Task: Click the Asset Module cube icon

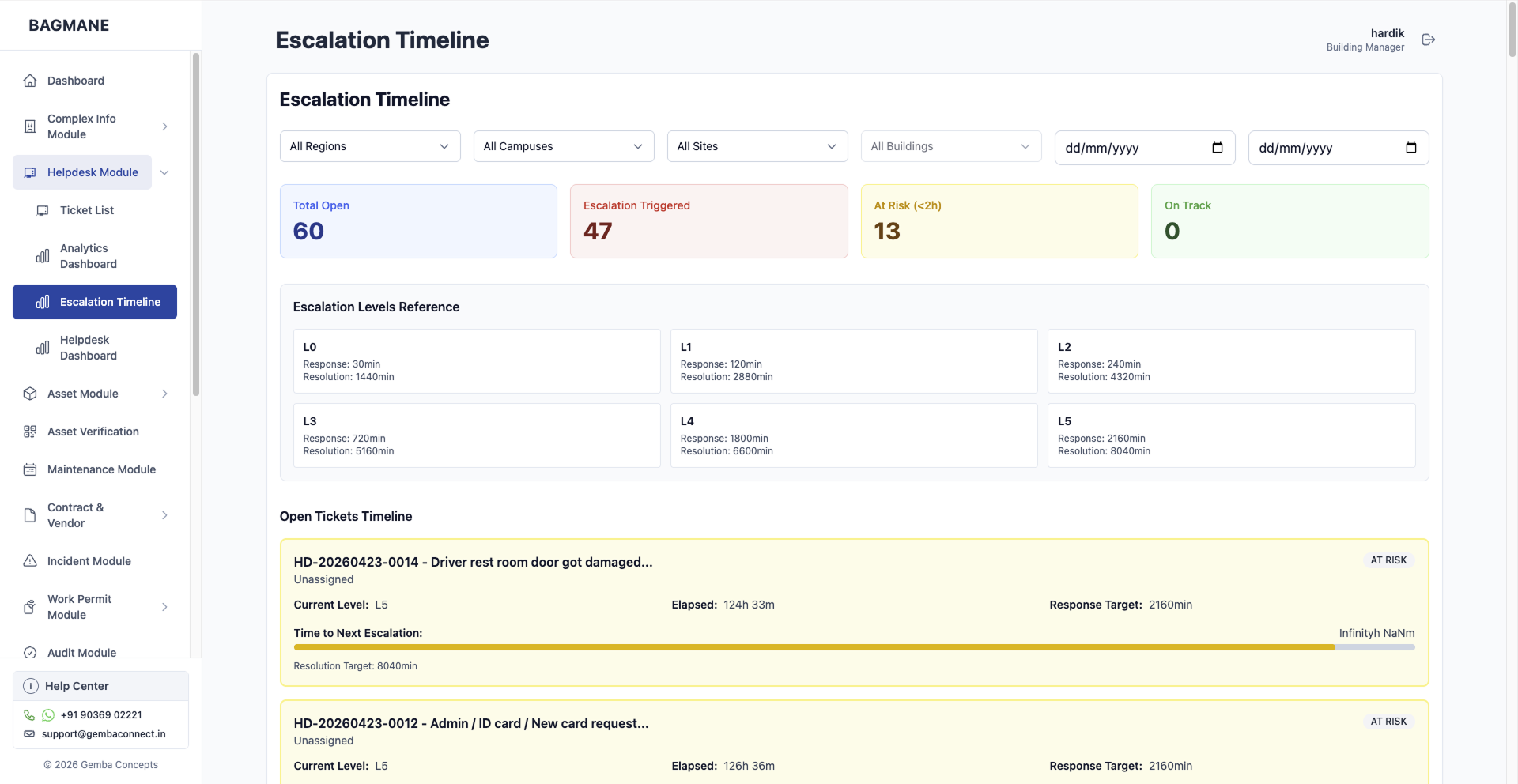Action: coord(30,394)
